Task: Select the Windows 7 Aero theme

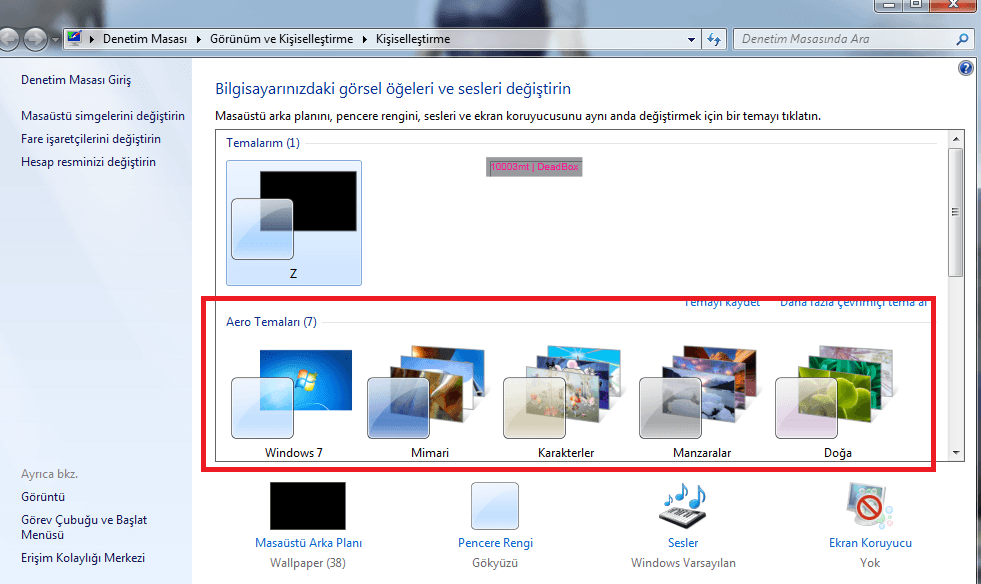Action: (x=293, y=403)
